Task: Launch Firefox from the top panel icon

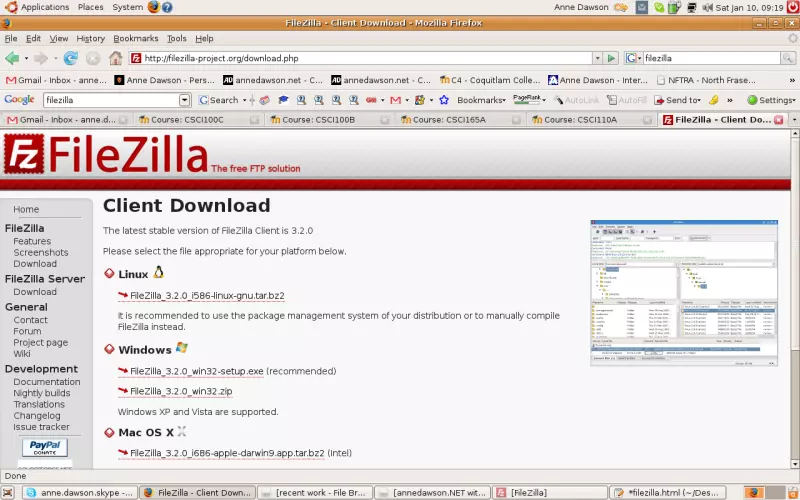Action: (x=153, y=7)
